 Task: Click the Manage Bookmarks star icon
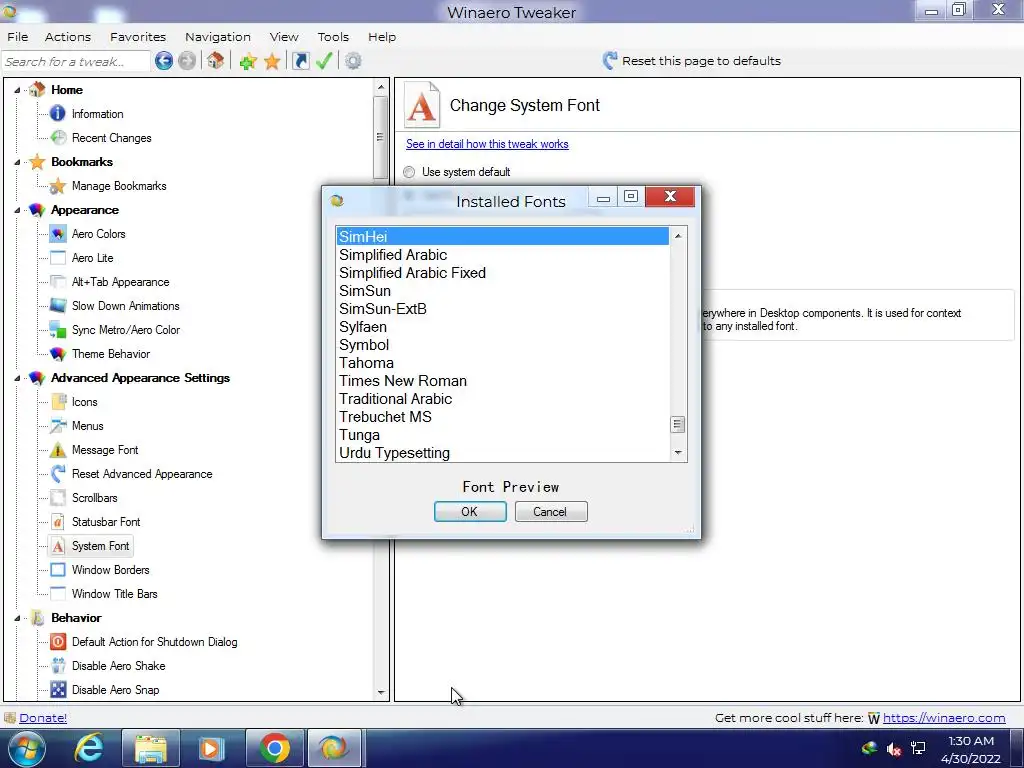[x=58, y=186]
